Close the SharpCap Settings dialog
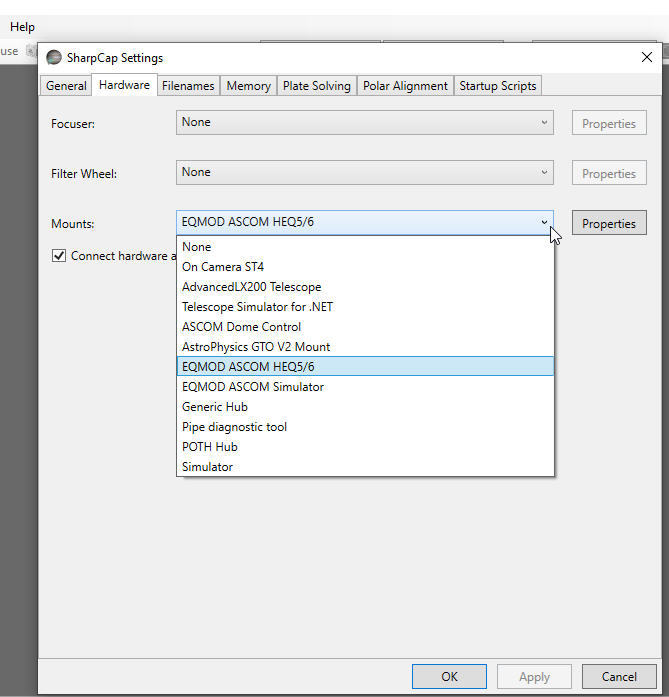 pyautogui.click(x=646, y=58)
